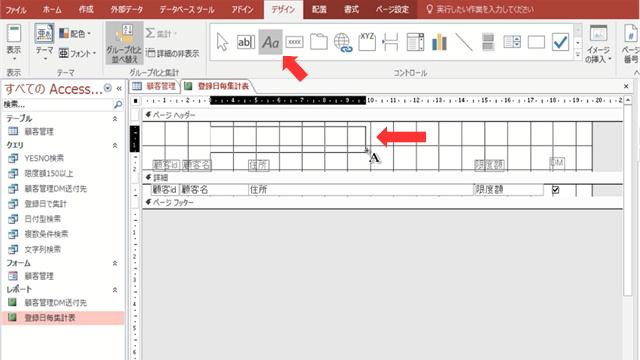This screenshot has width=640, height=360.
Task: Open the テーマ dropdown
Action: coord(44,42)
